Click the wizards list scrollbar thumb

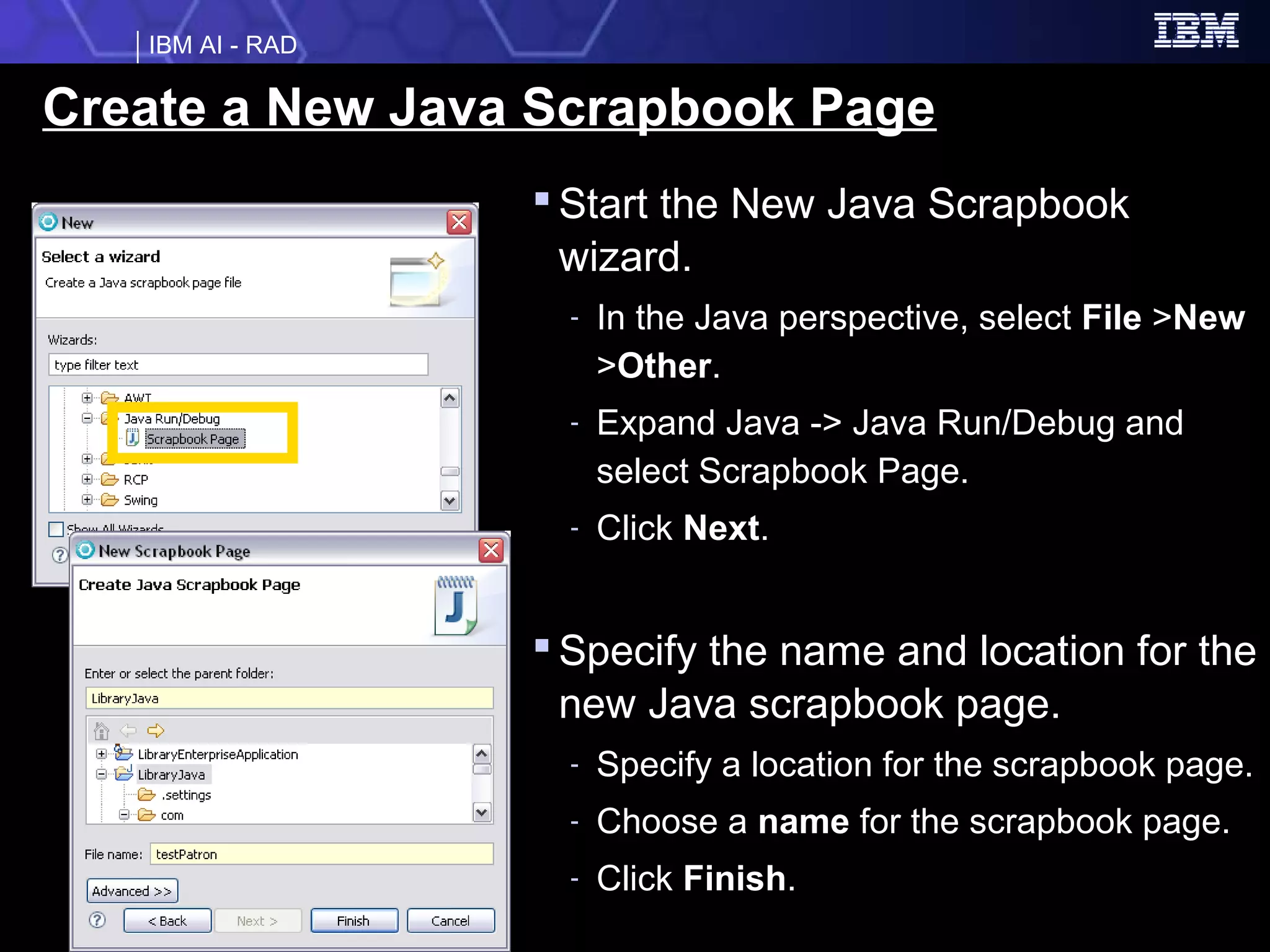coord(450,472)
